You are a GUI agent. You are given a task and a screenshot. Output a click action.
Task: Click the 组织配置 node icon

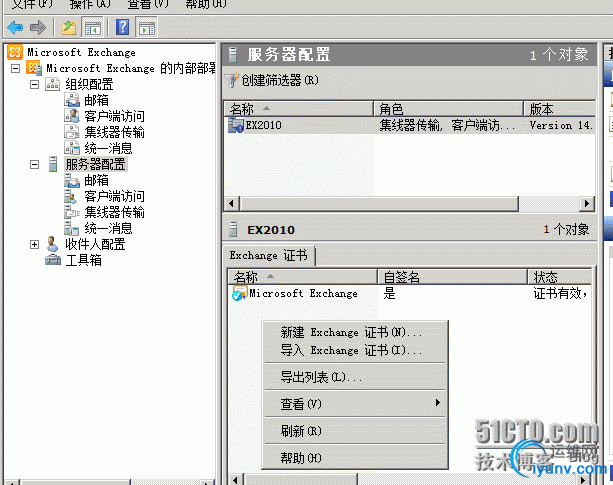point(52,84)
